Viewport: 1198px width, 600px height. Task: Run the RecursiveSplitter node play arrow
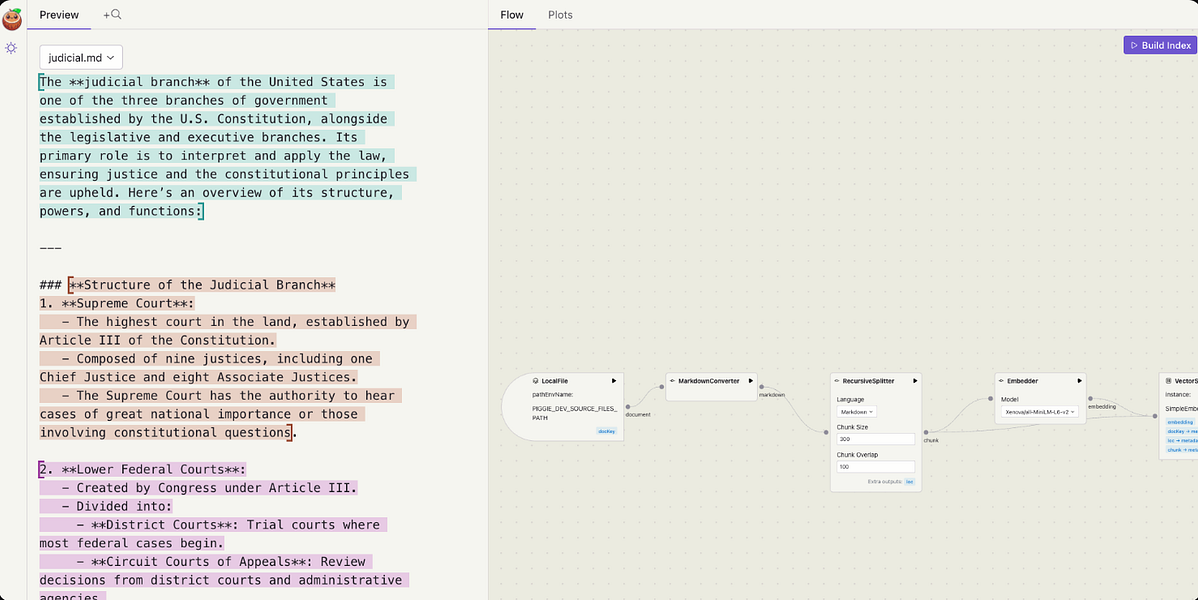(915, 380)
